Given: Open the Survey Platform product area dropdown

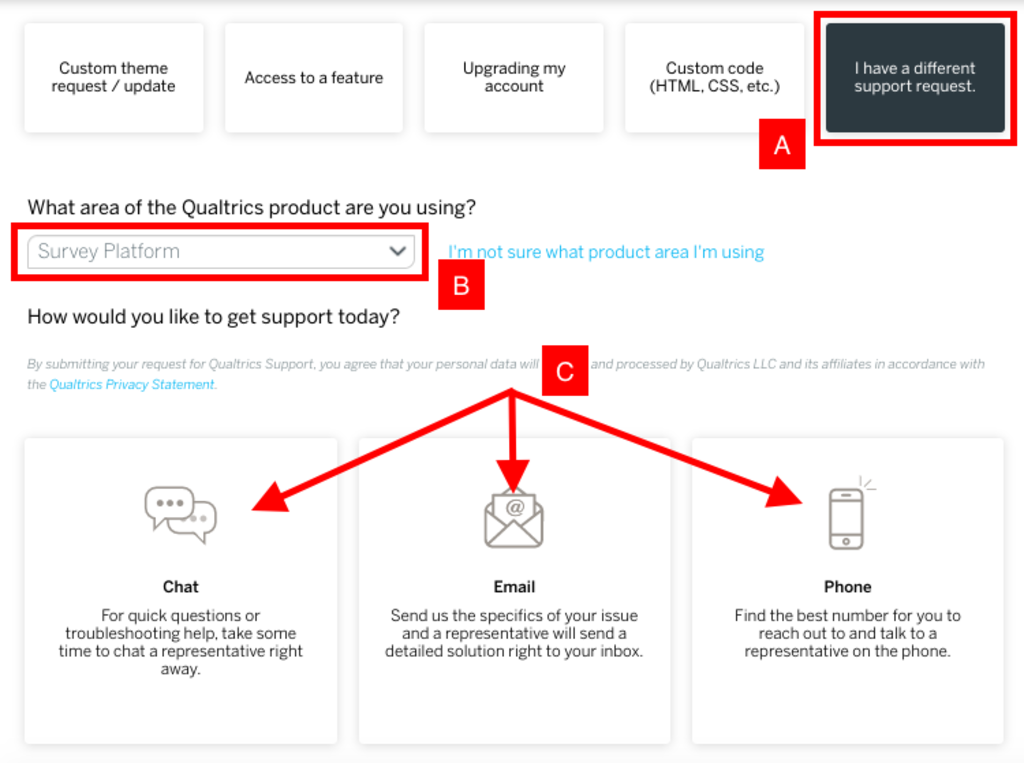Looking at the screenshot, I should 220,252.
